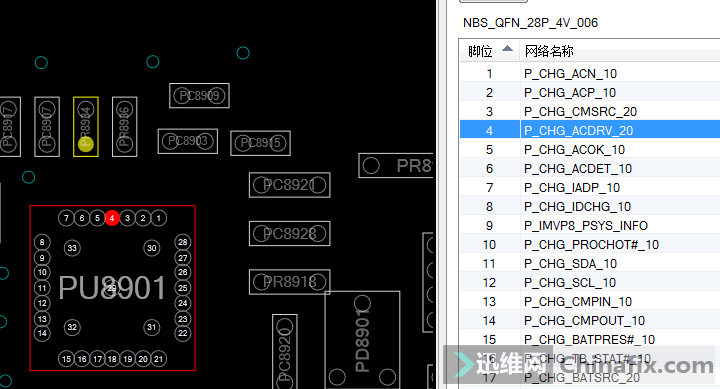Select highlighted row P_CHG_ACDRV_20
Image resolution: width=720 pixels, height=389 pixels.
click(x=590, y=130)
